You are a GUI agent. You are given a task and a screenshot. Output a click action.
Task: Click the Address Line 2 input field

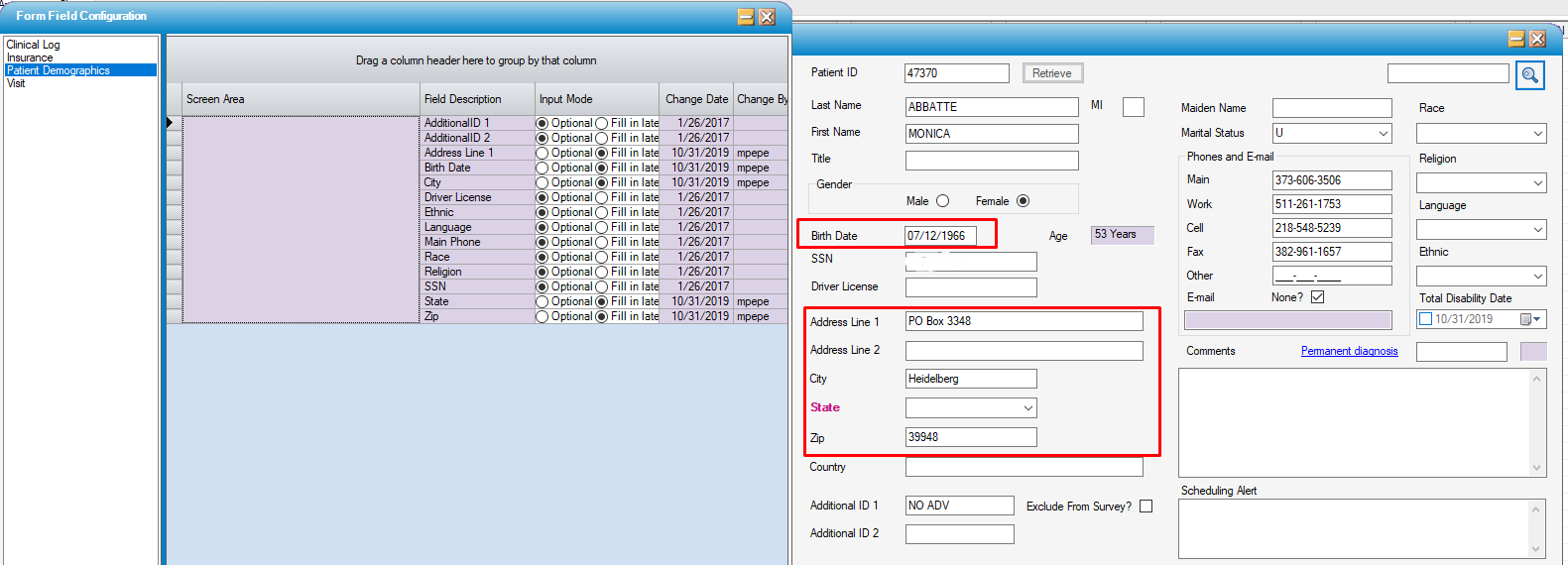tap(1024, 351)
